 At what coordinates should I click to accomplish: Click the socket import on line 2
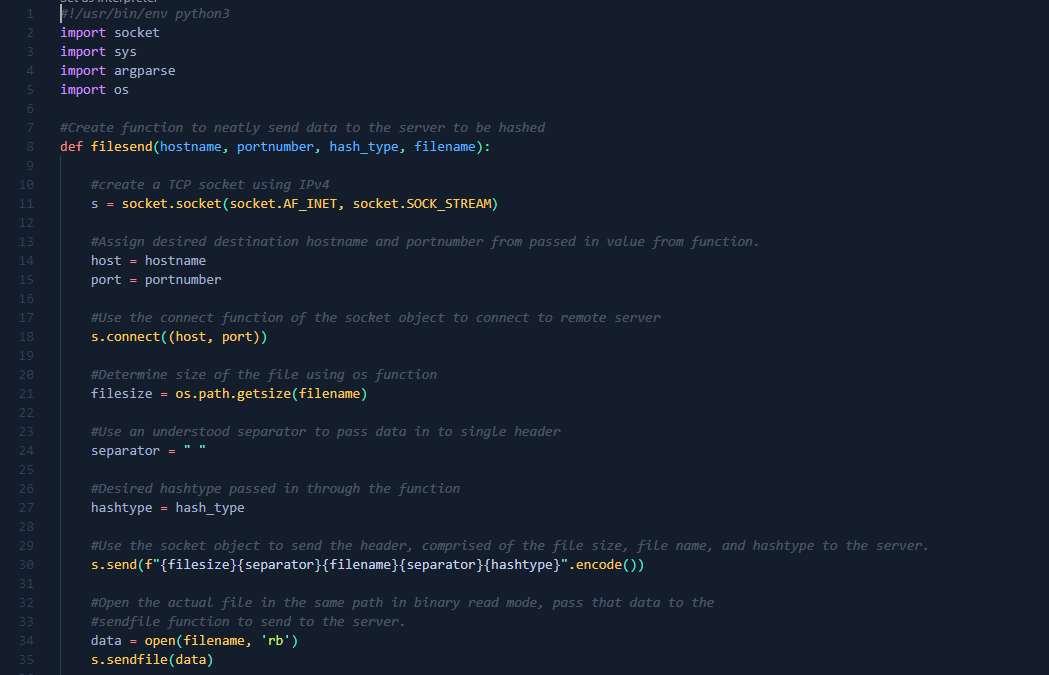136,32
